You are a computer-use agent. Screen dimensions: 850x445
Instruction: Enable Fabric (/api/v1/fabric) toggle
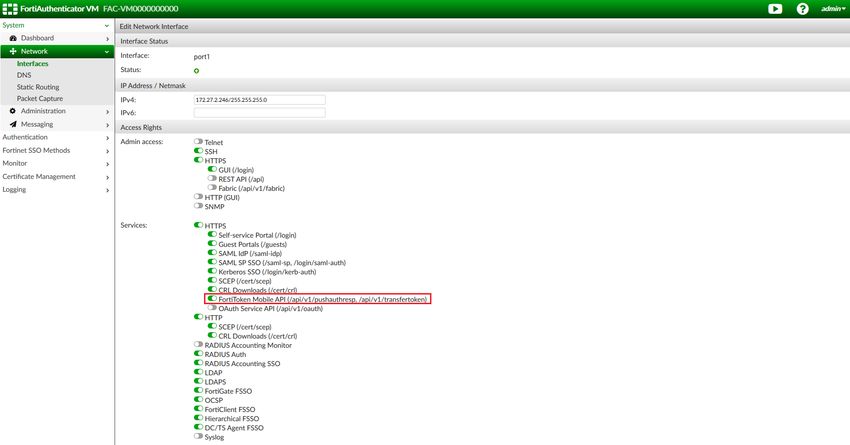(212, 188)
